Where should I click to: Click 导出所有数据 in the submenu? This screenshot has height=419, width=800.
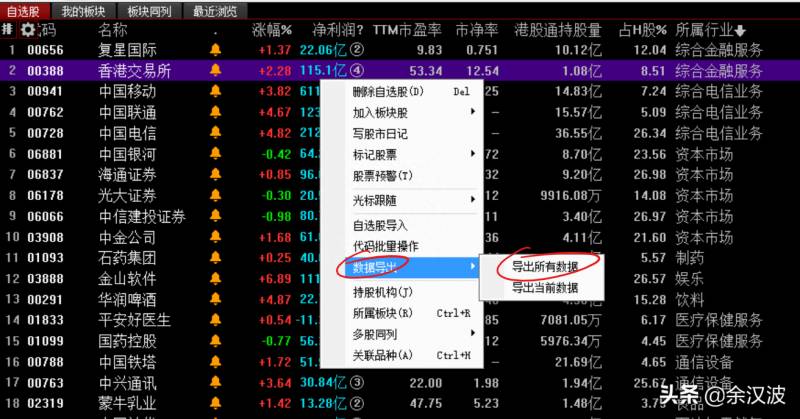(x=545, y=266)
